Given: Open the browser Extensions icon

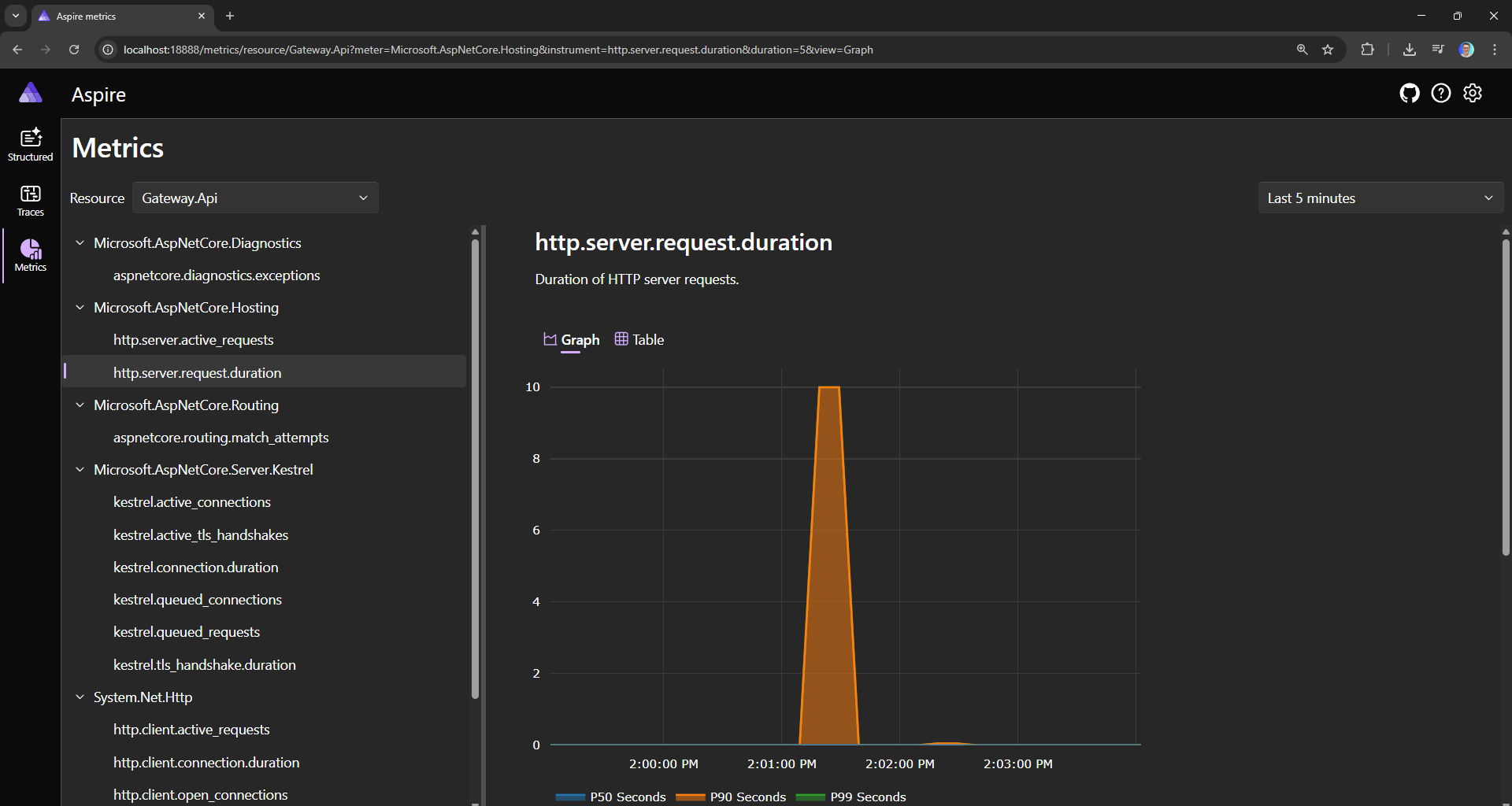Looking at the screenshot, I should point(1367,50).
